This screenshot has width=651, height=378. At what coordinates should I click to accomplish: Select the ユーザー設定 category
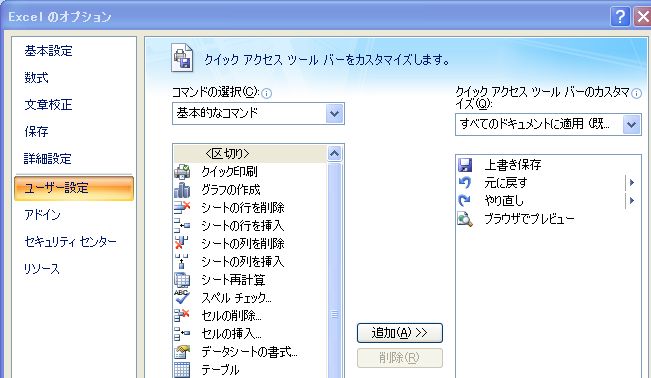(74, 188)
